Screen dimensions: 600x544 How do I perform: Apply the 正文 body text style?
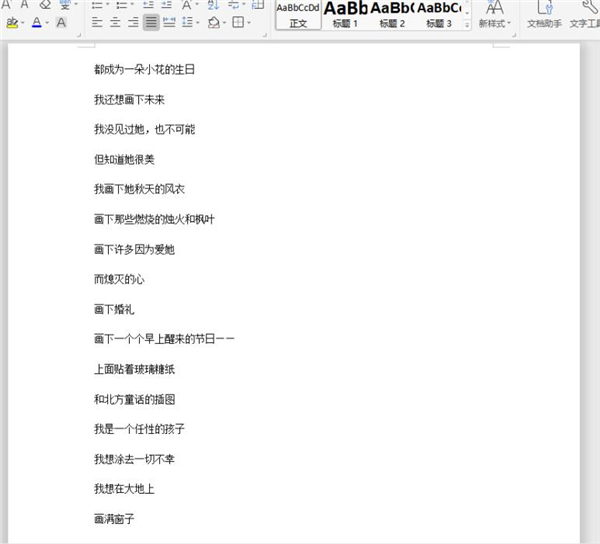tap(298, 14)
